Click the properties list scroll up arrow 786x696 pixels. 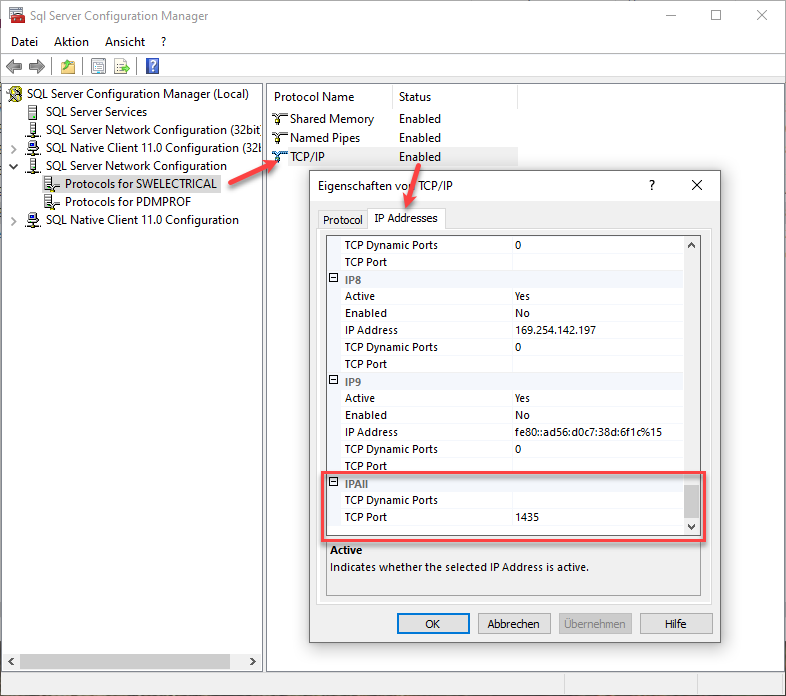point(691,245)
